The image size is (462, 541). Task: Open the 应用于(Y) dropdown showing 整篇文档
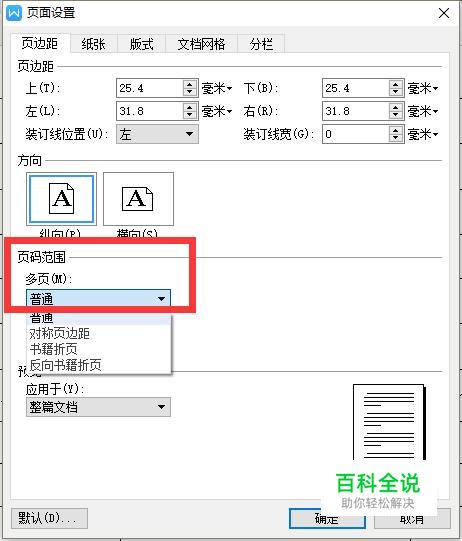pyautogui.click(x=98, y=407)
